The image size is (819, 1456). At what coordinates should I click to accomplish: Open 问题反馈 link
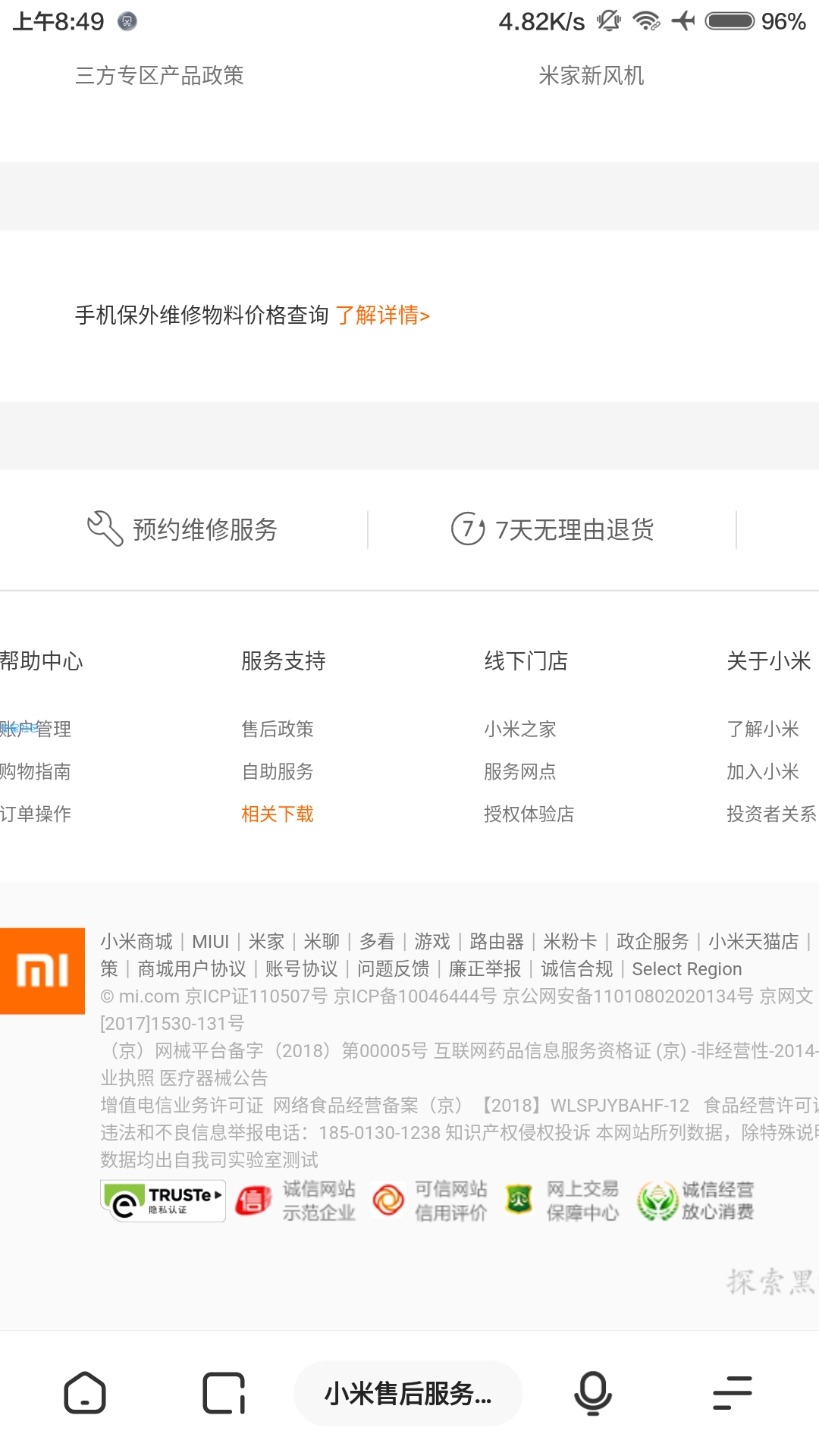394,968
